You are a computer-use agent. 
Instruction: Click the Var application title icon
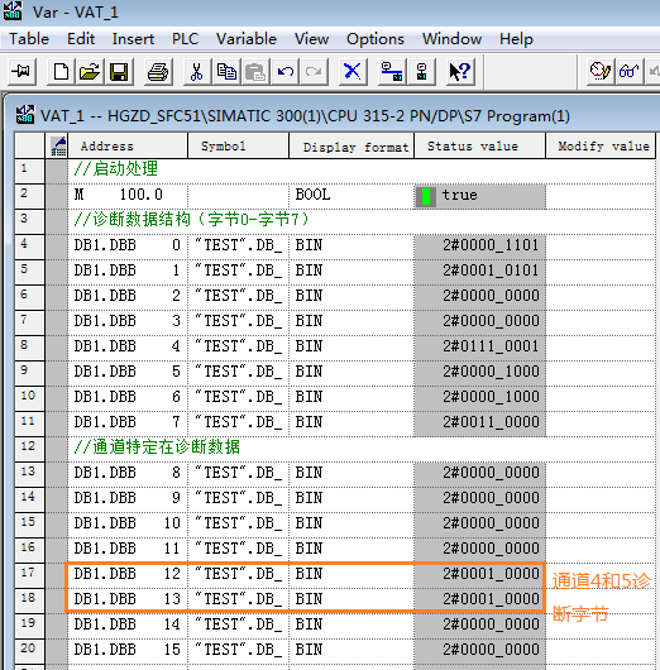[x=12, y=11]
